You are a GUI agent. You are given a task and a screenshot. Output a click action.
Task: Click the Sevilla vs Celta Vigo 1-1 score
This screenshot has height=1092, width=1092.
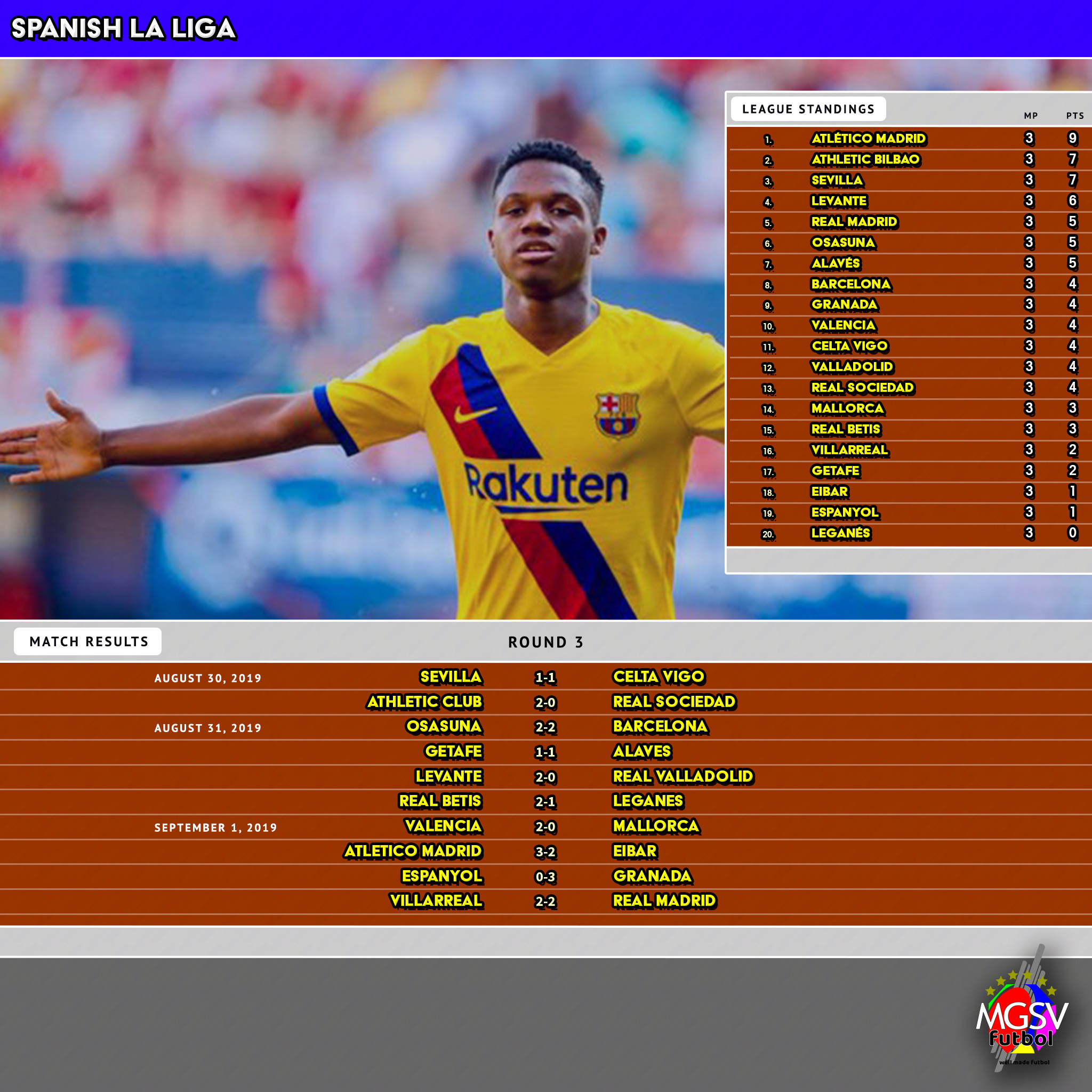tap(545, 678)
